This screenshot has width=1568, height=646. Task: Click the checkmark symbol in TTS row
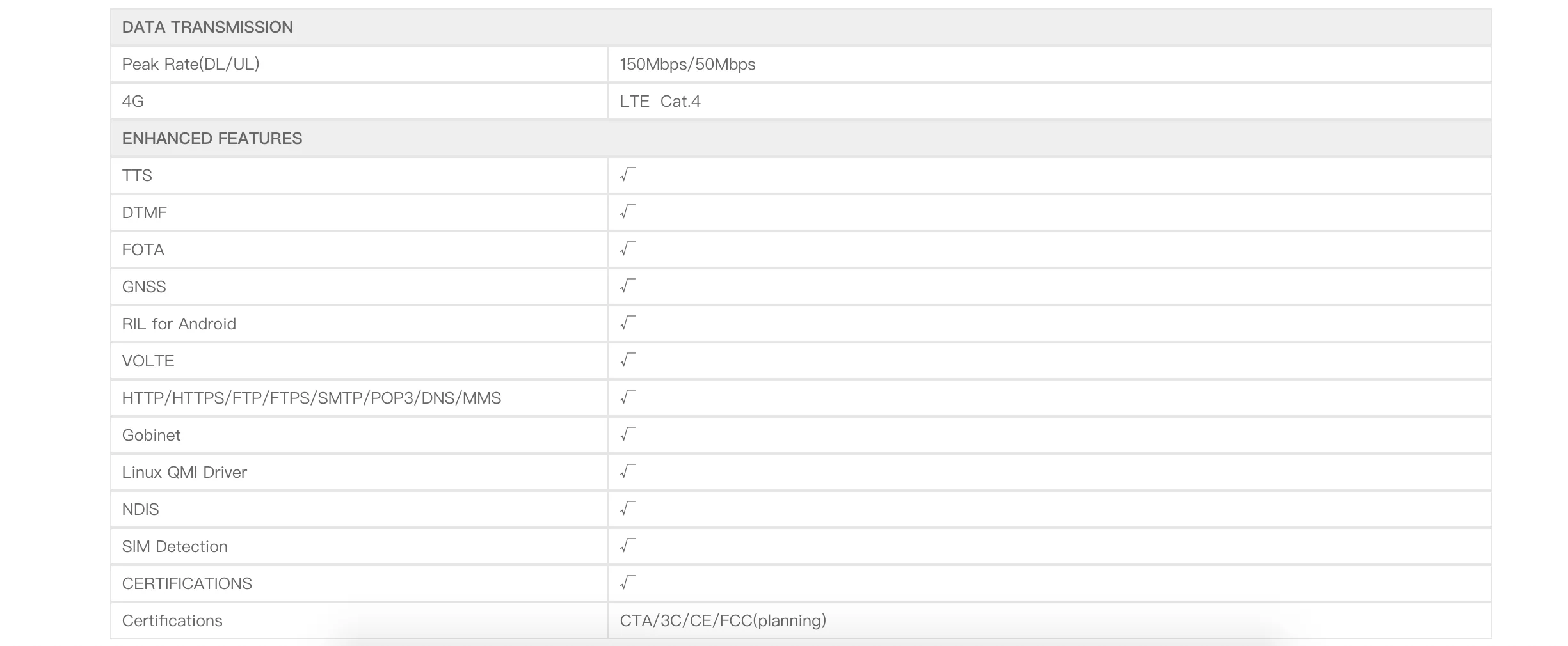tap(628, 175)
